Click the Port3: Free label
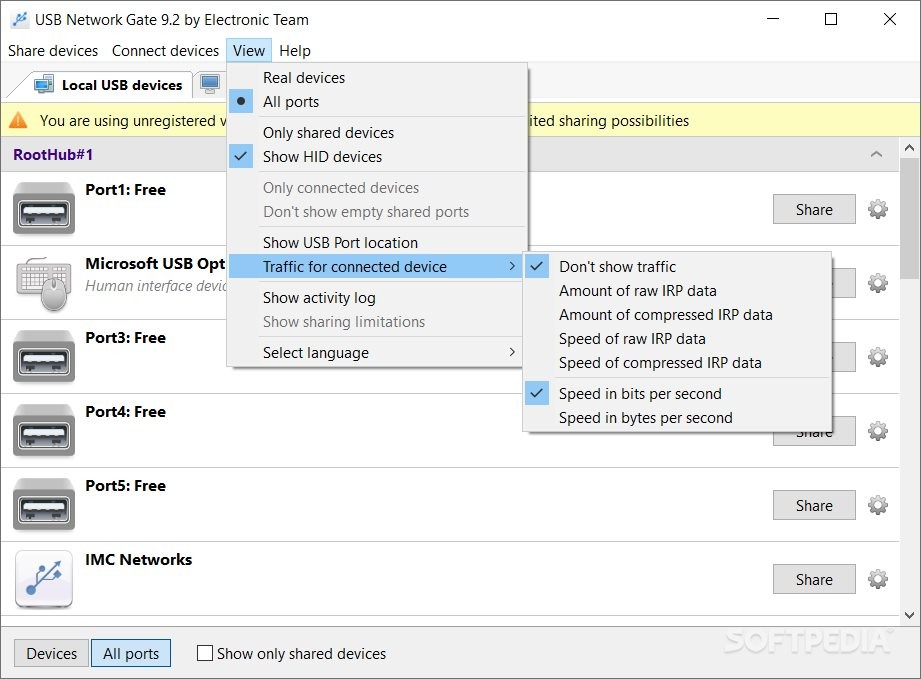Screen dimensions: 921x679 (126, 338)
